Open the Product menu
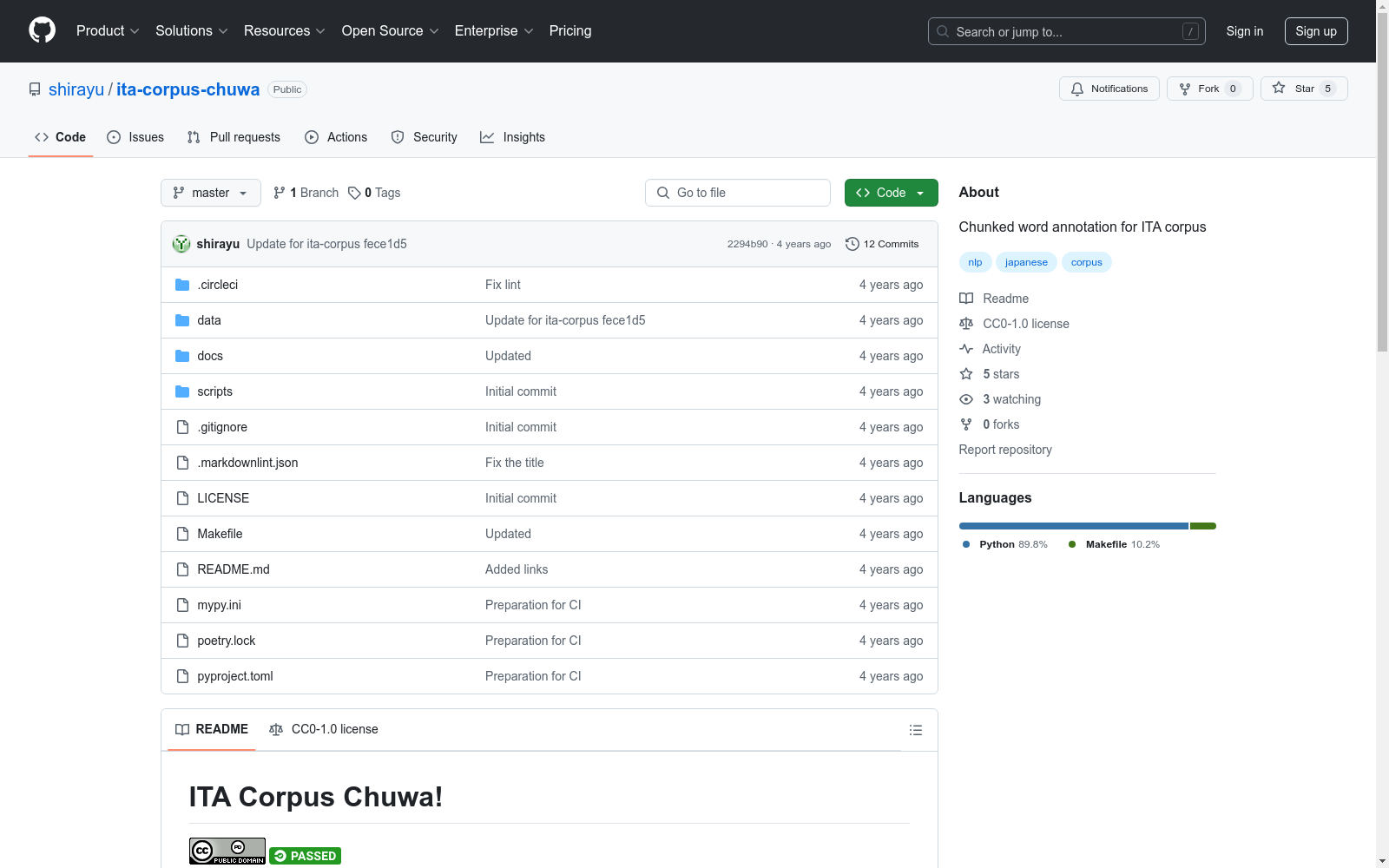 108,31
